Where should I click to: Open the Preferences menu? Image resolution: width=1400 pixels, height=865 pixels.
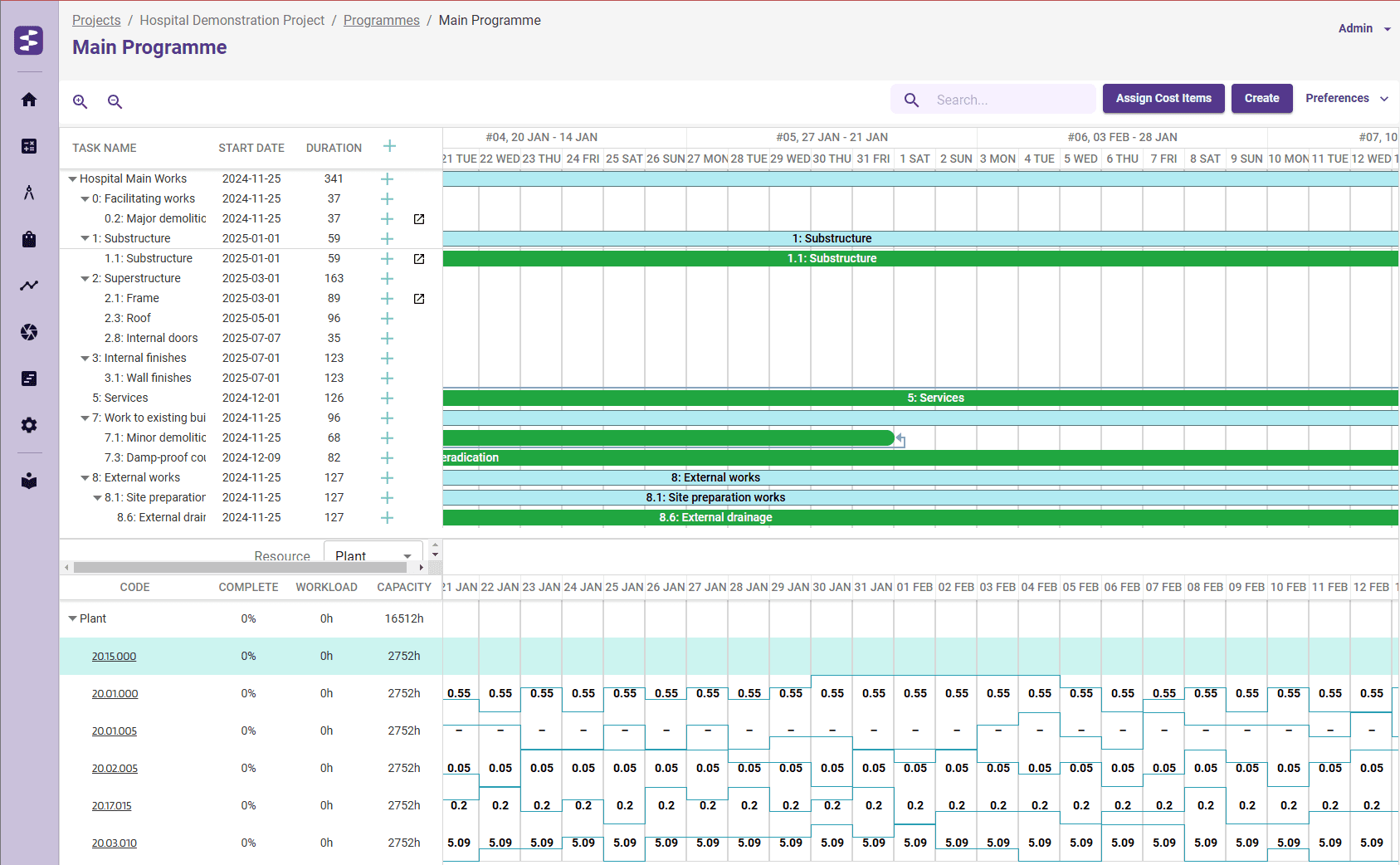coord(1346,98)
